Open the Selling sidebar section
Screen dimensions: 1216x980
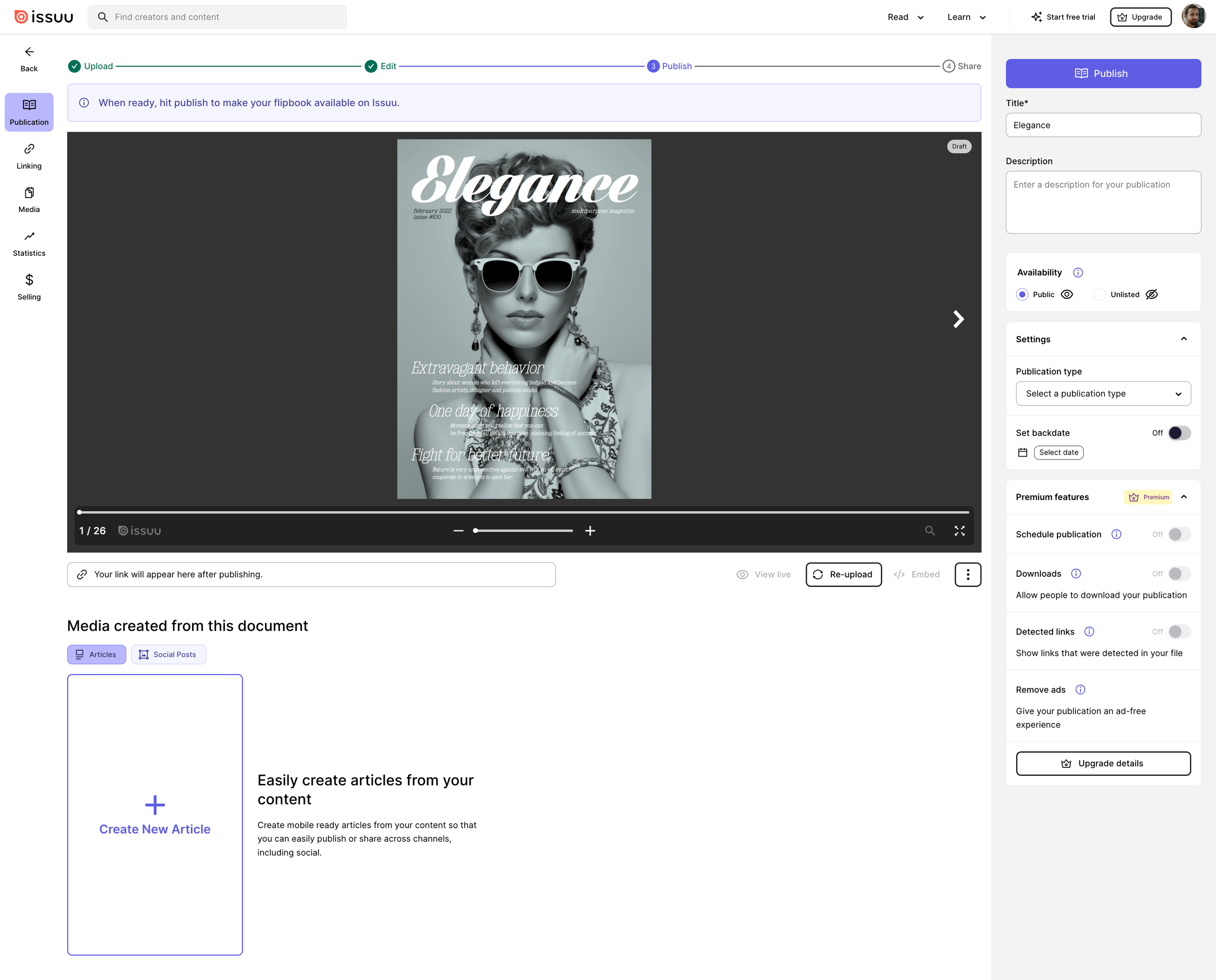click(x=29, y=287)
